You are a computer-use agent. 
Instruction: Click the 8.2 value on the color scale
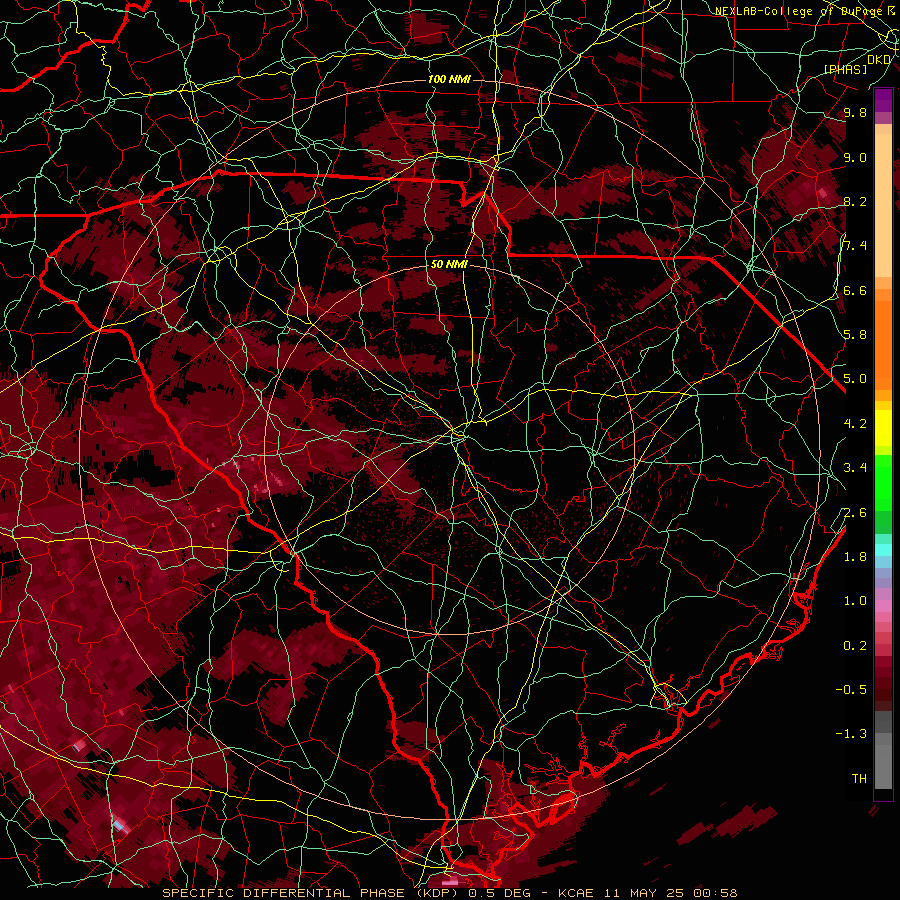[x=855, y=201]
